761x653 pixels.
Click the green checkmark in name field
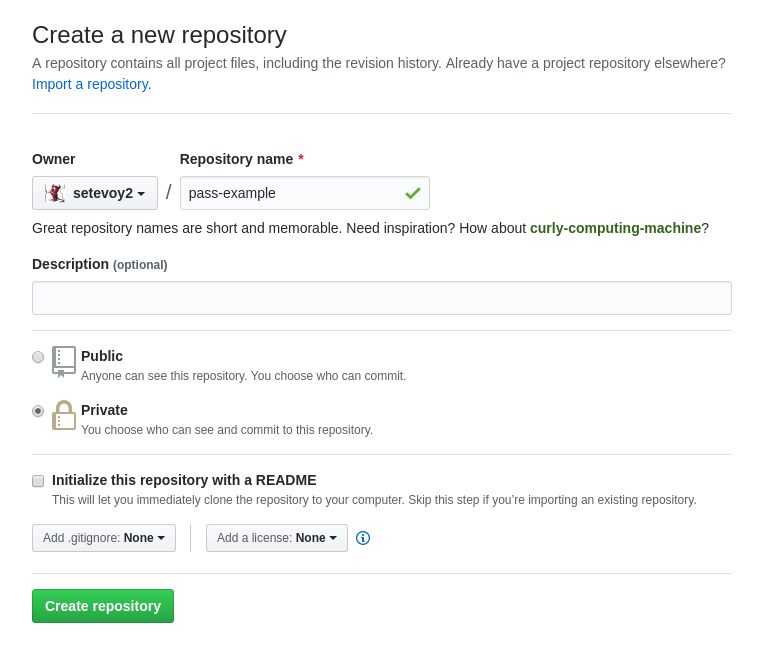click(413, 193)
